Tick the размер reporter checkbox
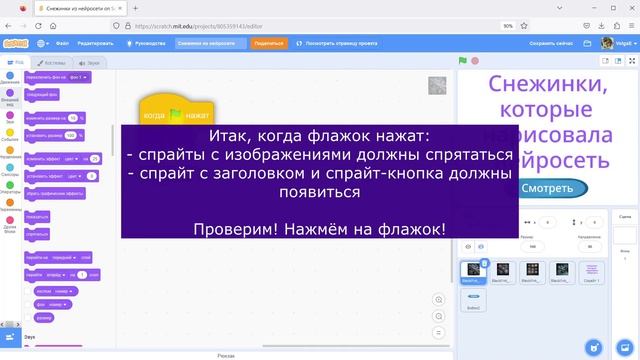640x360 pixels. pos(28,318)
